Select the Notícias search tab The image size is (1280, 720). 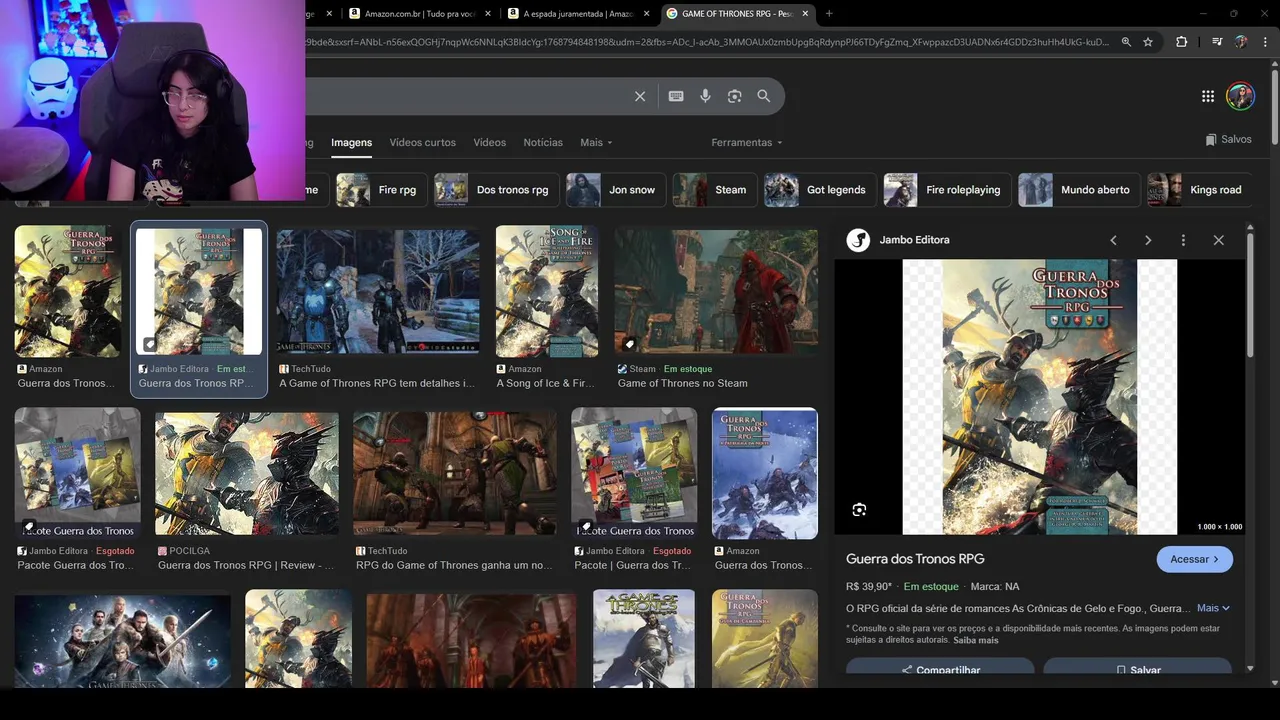point(543,142)
